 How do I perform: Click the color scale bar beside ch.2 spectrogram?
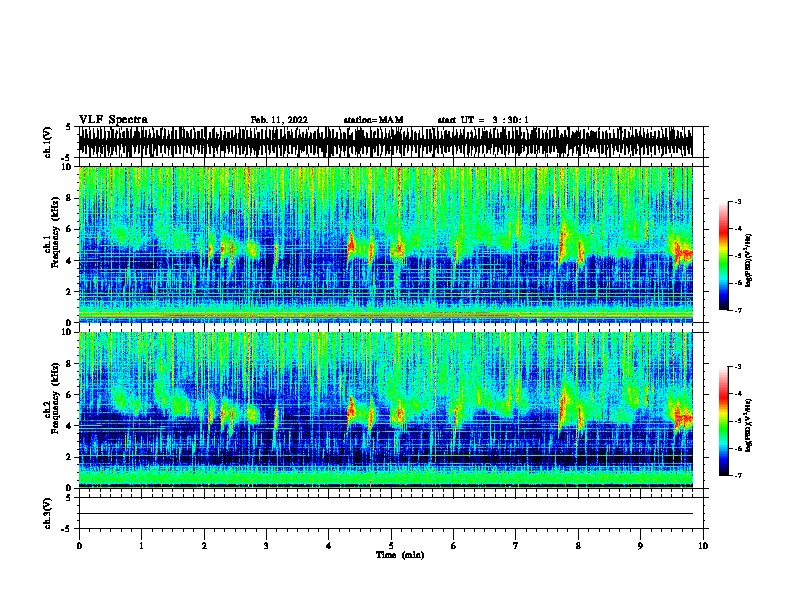click(724, 421)
